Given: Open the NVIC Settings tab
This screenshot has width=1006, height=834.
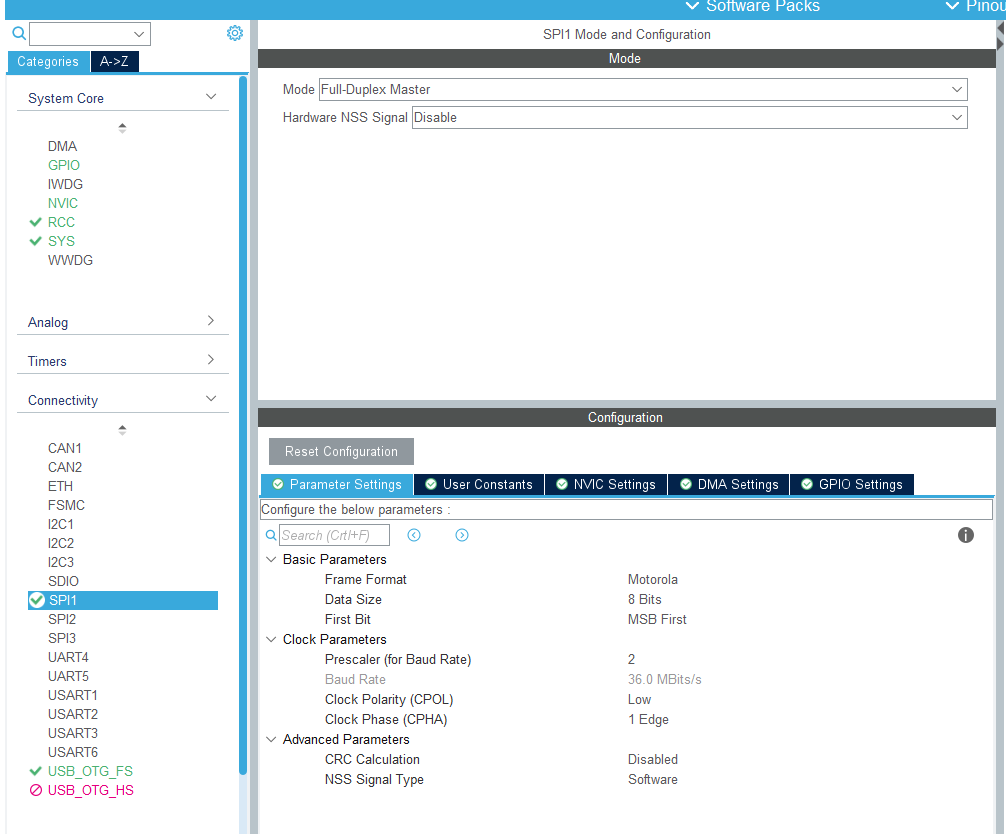Looking at the screenshot, I should [x=606, y=484].
